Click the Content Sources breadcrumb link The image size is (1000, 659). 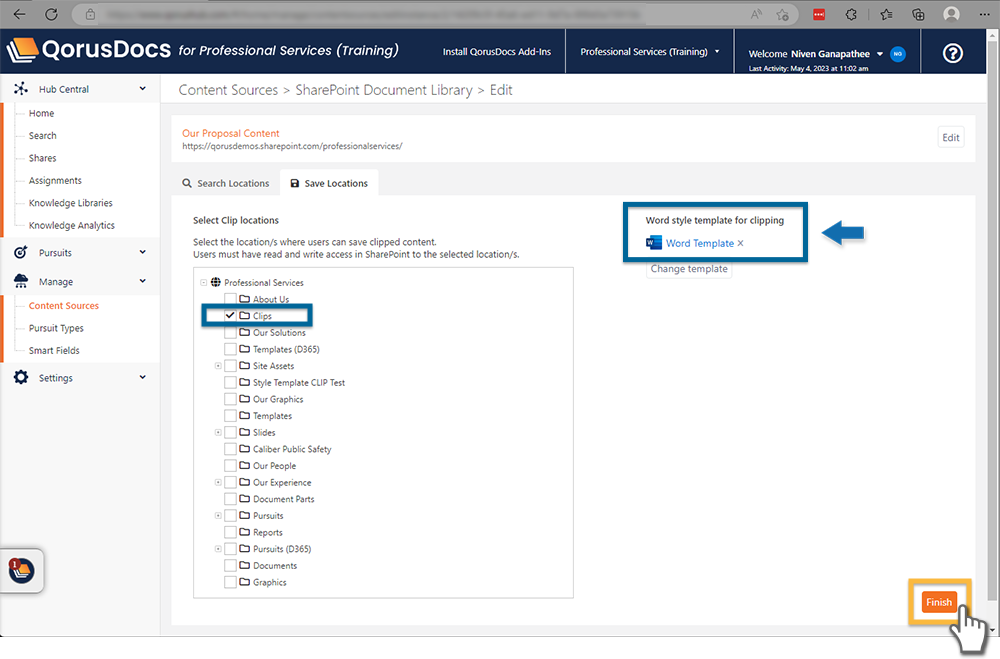(228, 90)
